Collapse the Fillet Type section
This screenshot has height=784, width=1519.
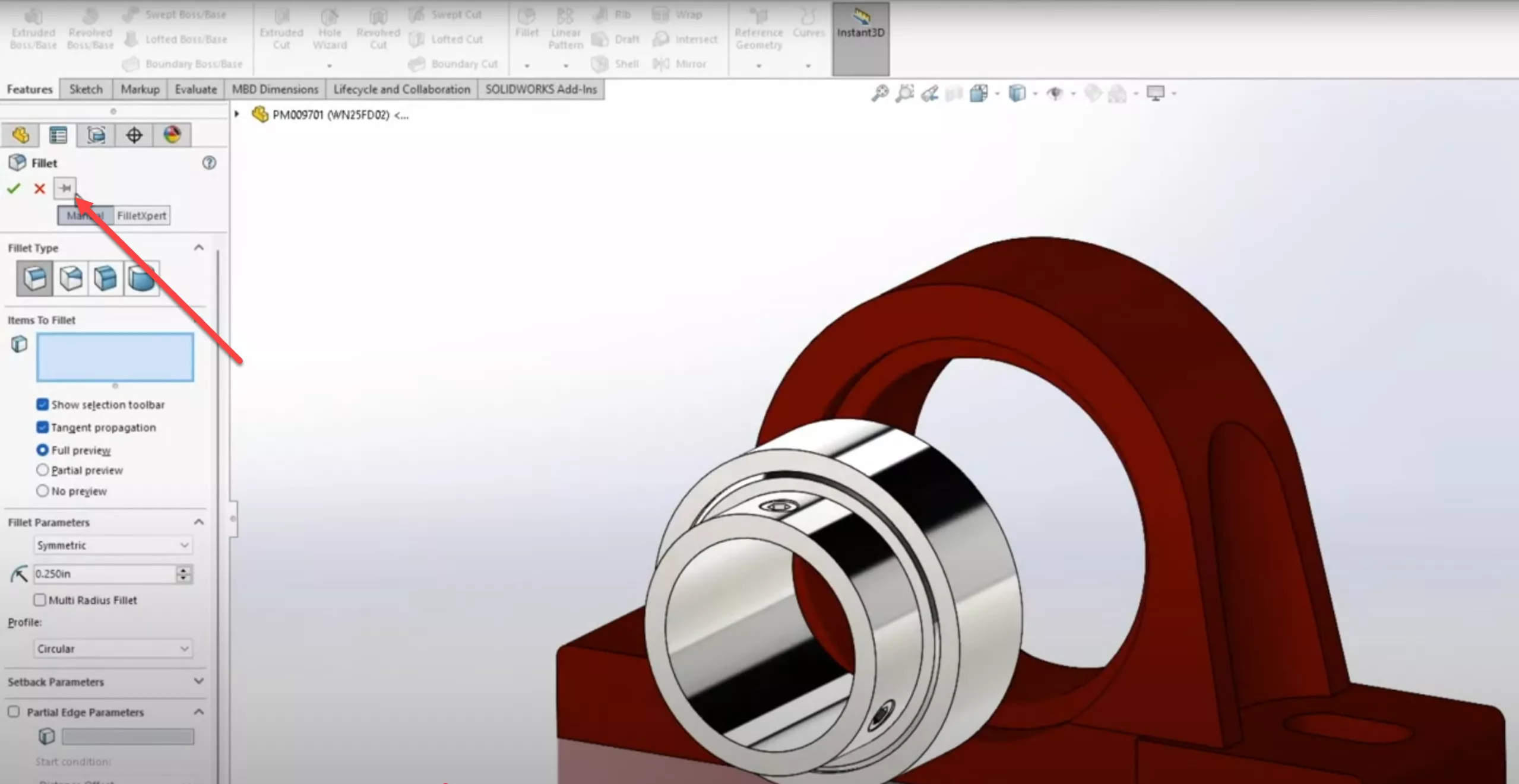point(199,247)
